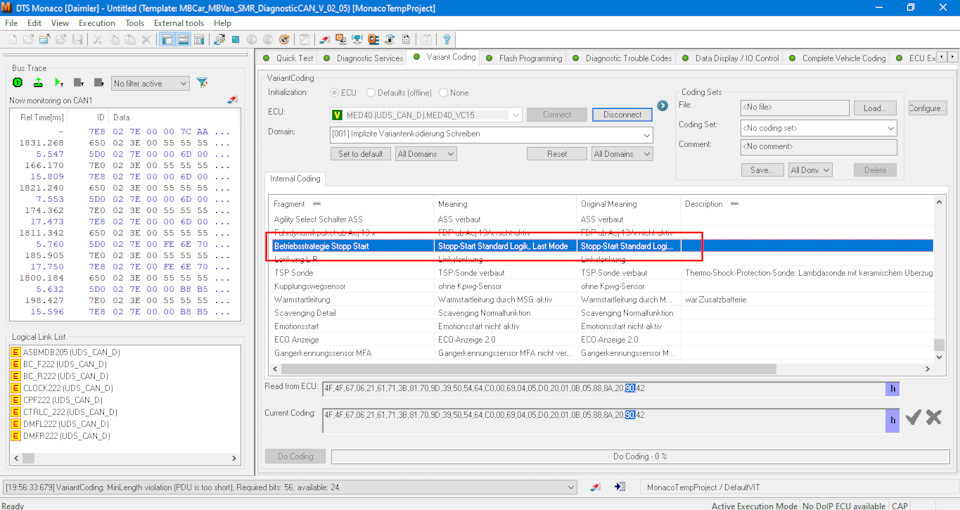Switch to the Quick Test tab

288,58
